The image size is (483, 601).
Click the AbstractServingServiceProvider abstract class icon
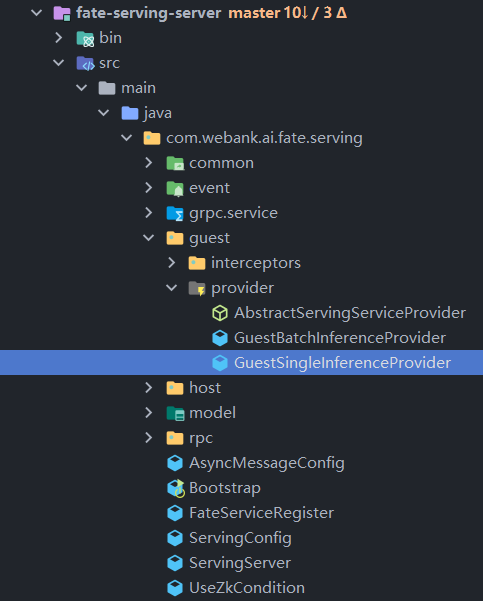tap(220, 313)
